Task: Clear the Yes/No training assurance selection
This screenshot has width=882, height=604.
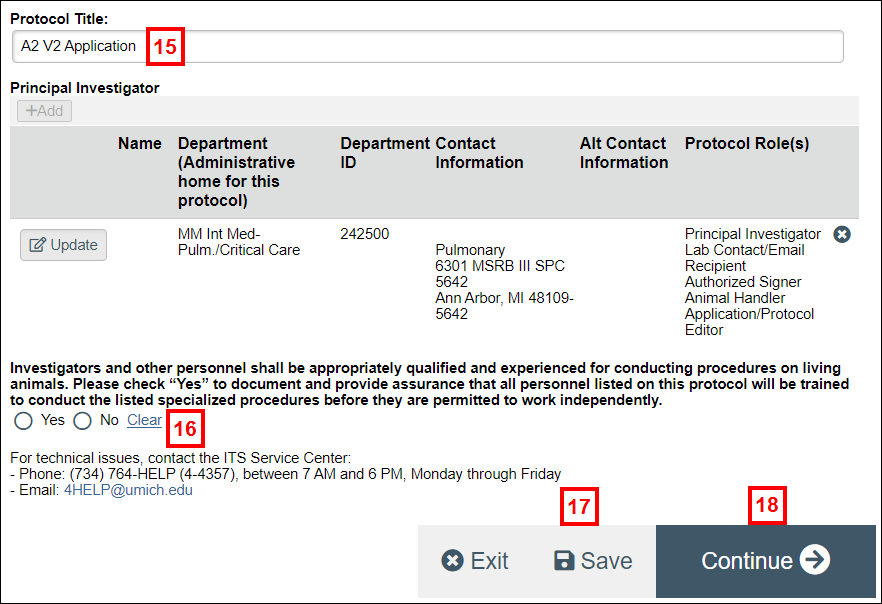Action: (x=144, y=421)
